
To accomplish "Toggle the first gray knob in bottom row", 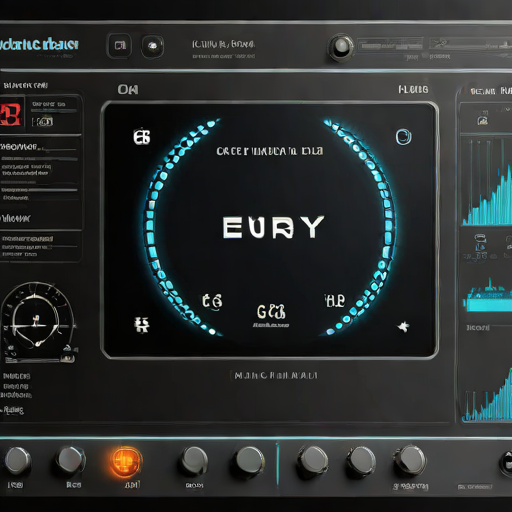I will tap(18, 461).
